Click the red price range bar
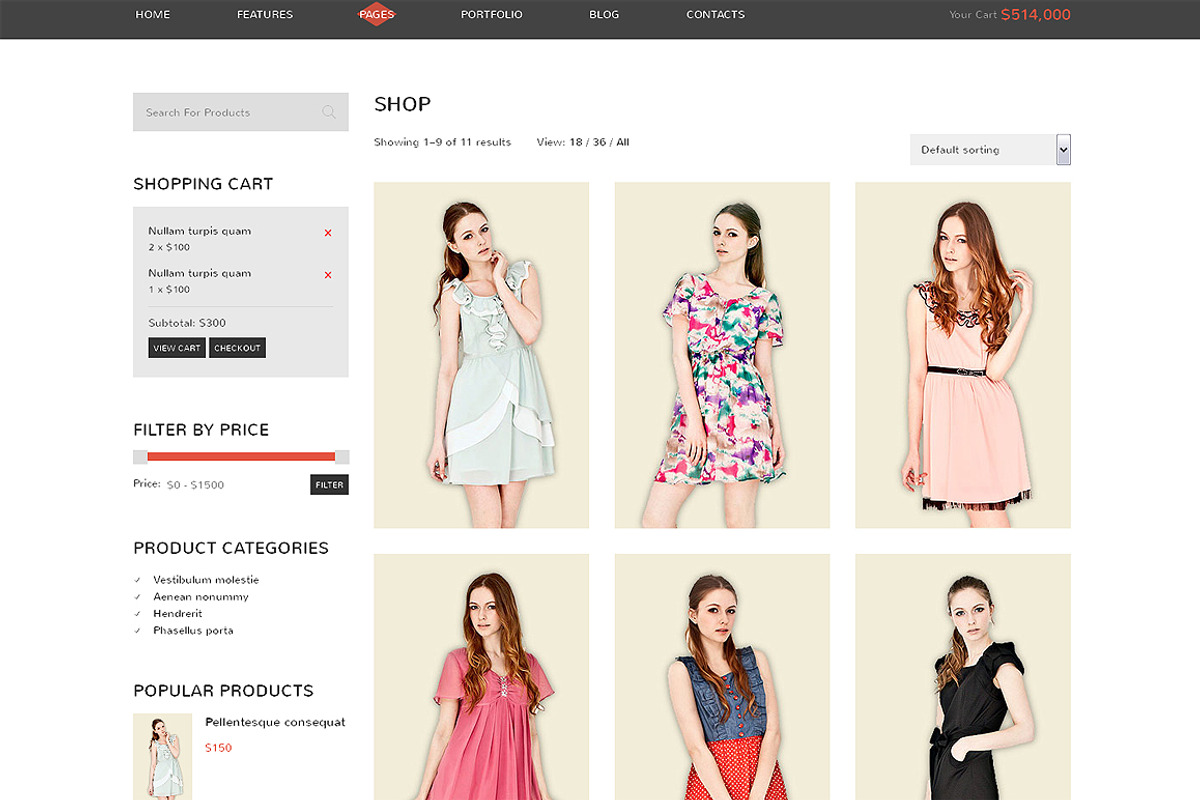 click(241, 457)
